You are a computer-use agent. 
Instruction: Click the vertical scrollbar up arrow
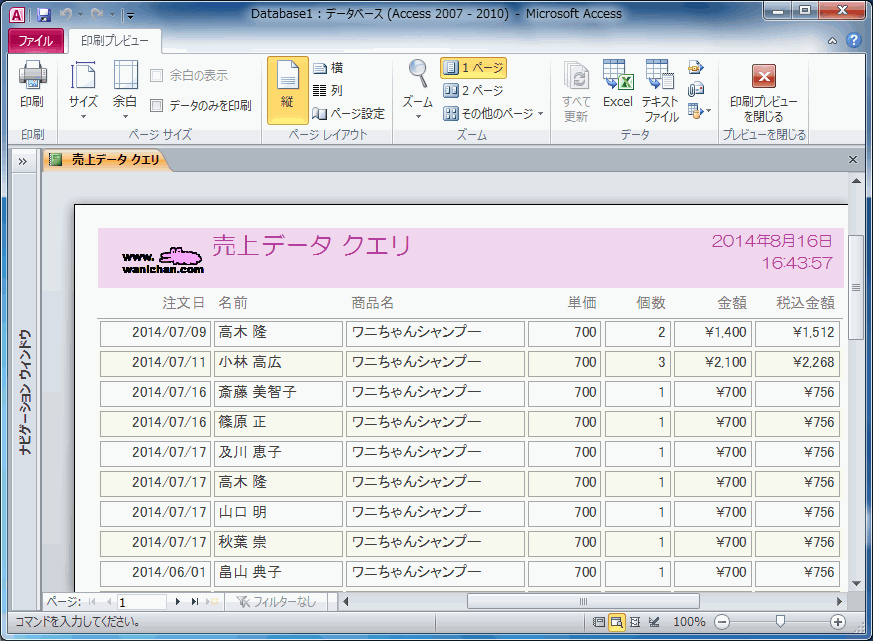856,181
